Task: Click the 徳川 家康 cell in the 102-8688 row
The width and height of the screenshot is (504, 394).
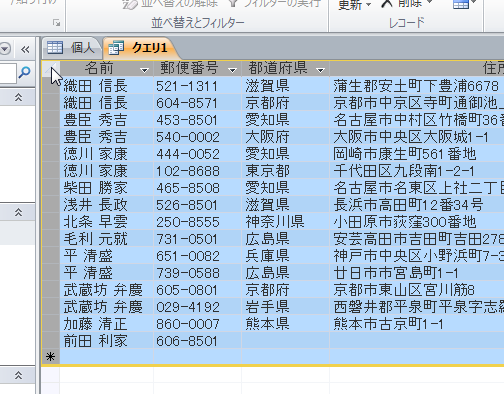Action: pyautogui.click(x=107, y=171)
